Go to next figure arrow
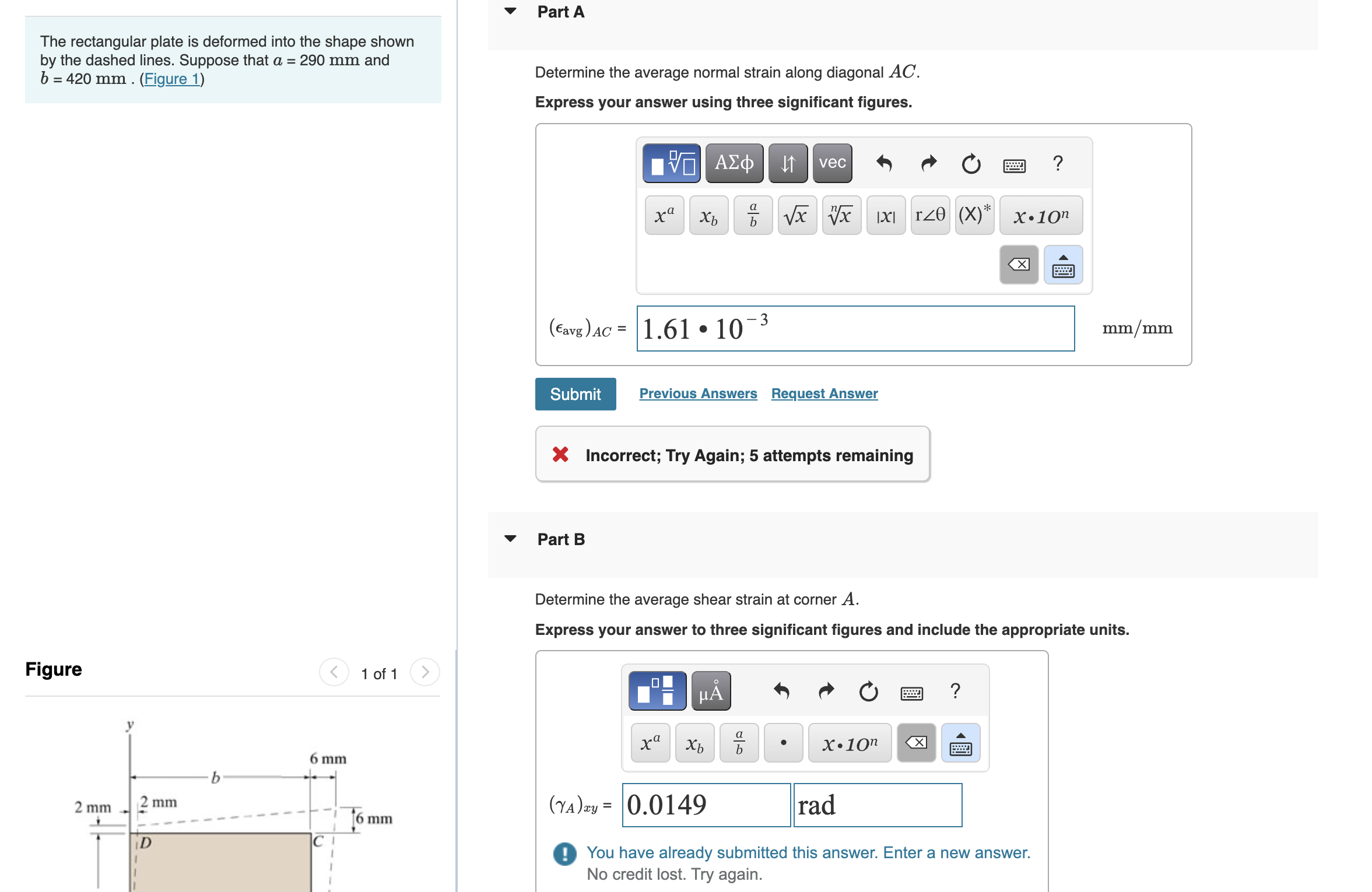 click(x=425, y=672)
